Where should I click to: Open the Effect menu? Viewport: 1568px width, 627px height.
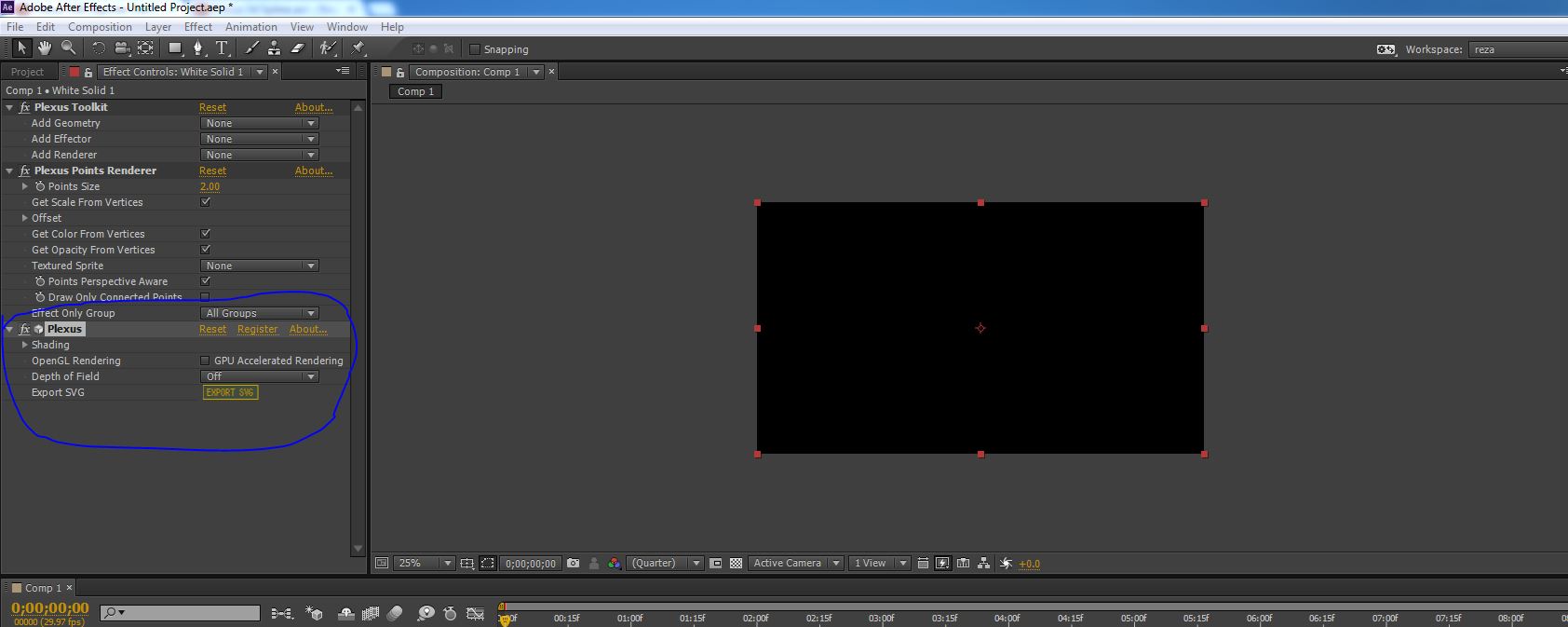click(x=198, y=27)
